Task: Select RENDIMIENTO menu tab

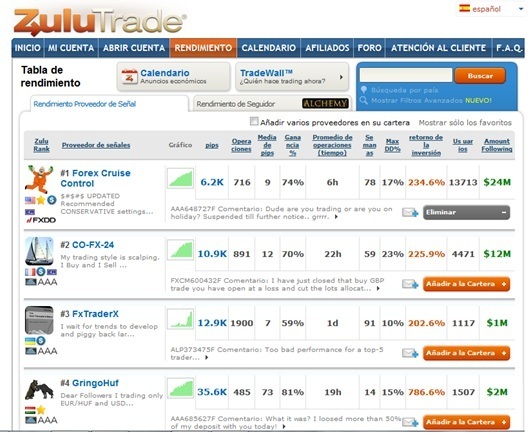Action: tap(203, 48)
